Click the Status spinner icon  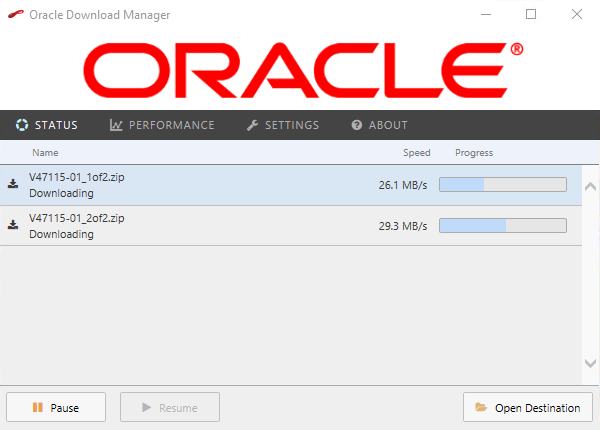click(22, 125)
